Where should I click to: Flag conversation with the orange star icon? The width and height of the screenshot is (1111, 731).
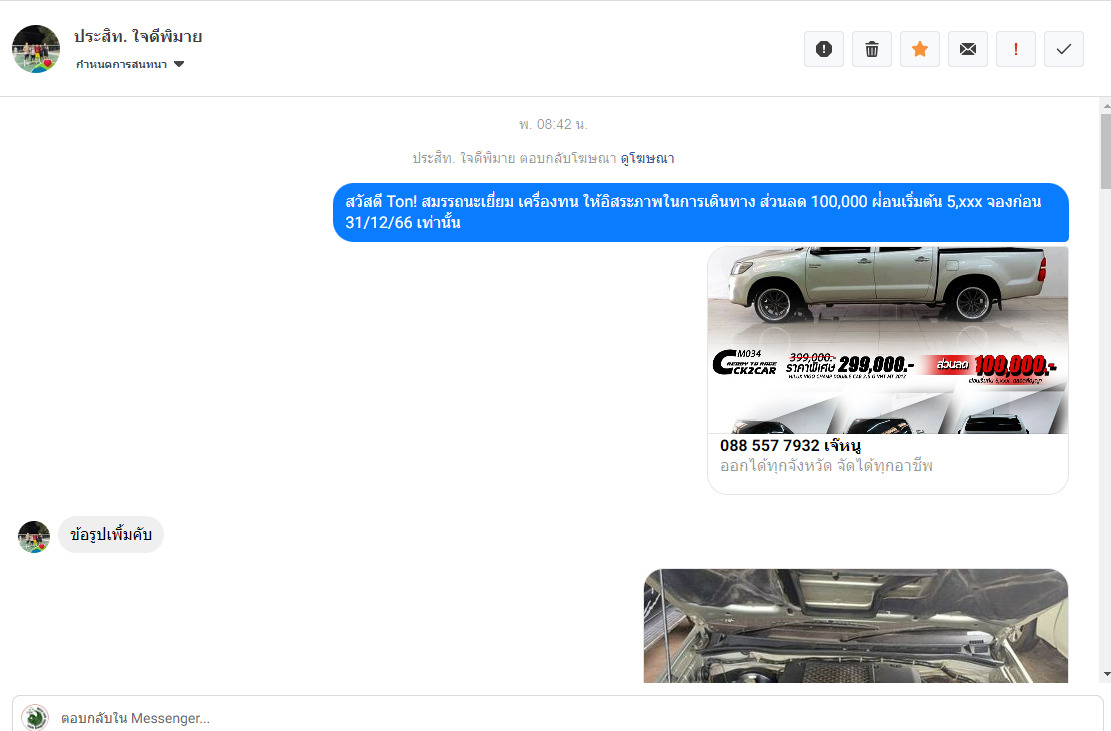920,49
